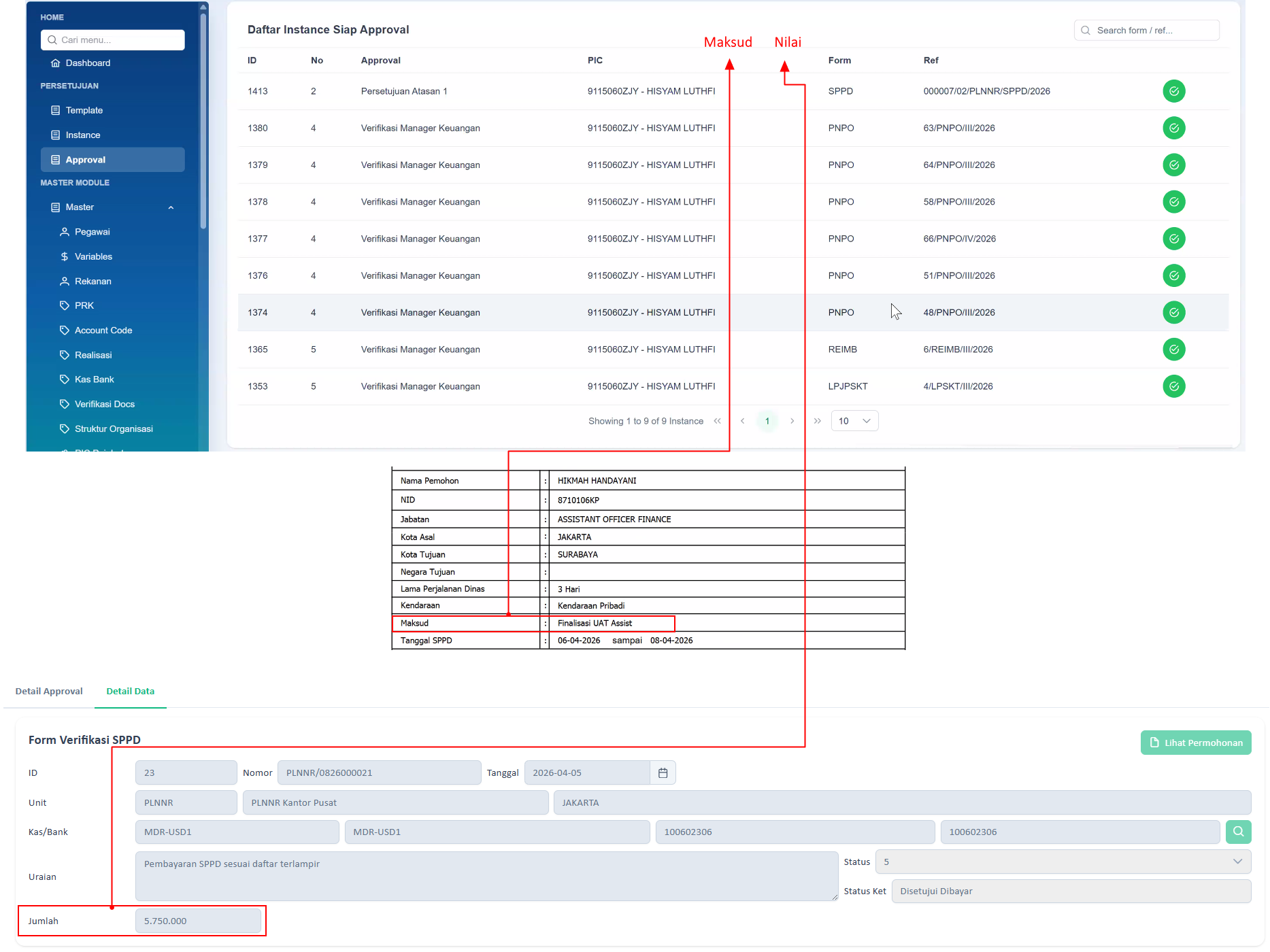Select Approval menu item

pos(112,160)
